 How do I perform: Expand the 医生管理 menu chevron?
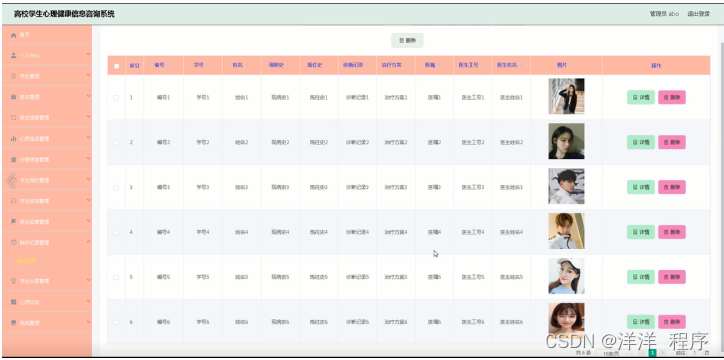[x=88, y=96]
